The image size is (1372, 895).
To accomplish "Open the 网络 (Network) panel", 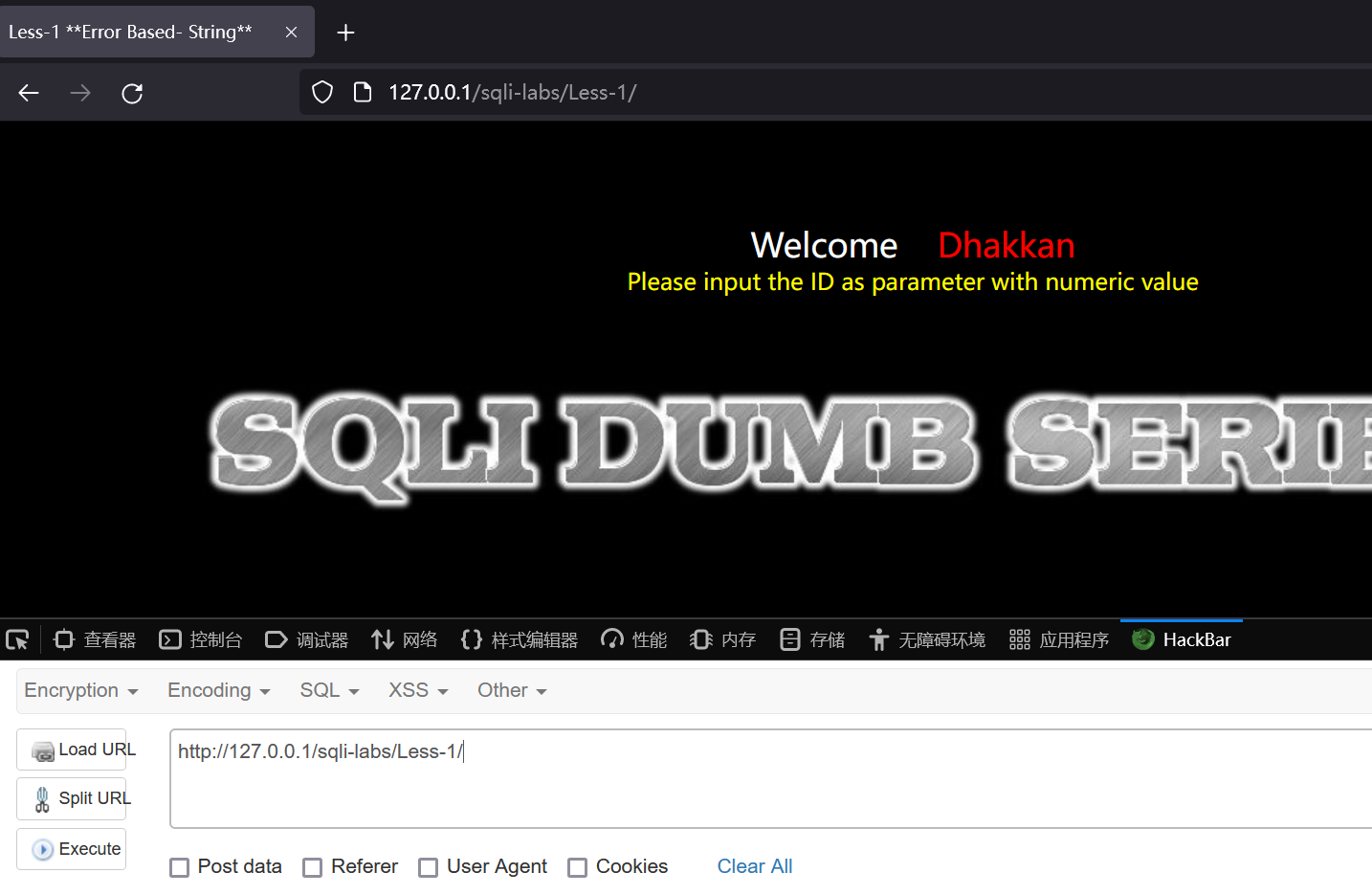I will pos(405,638).
